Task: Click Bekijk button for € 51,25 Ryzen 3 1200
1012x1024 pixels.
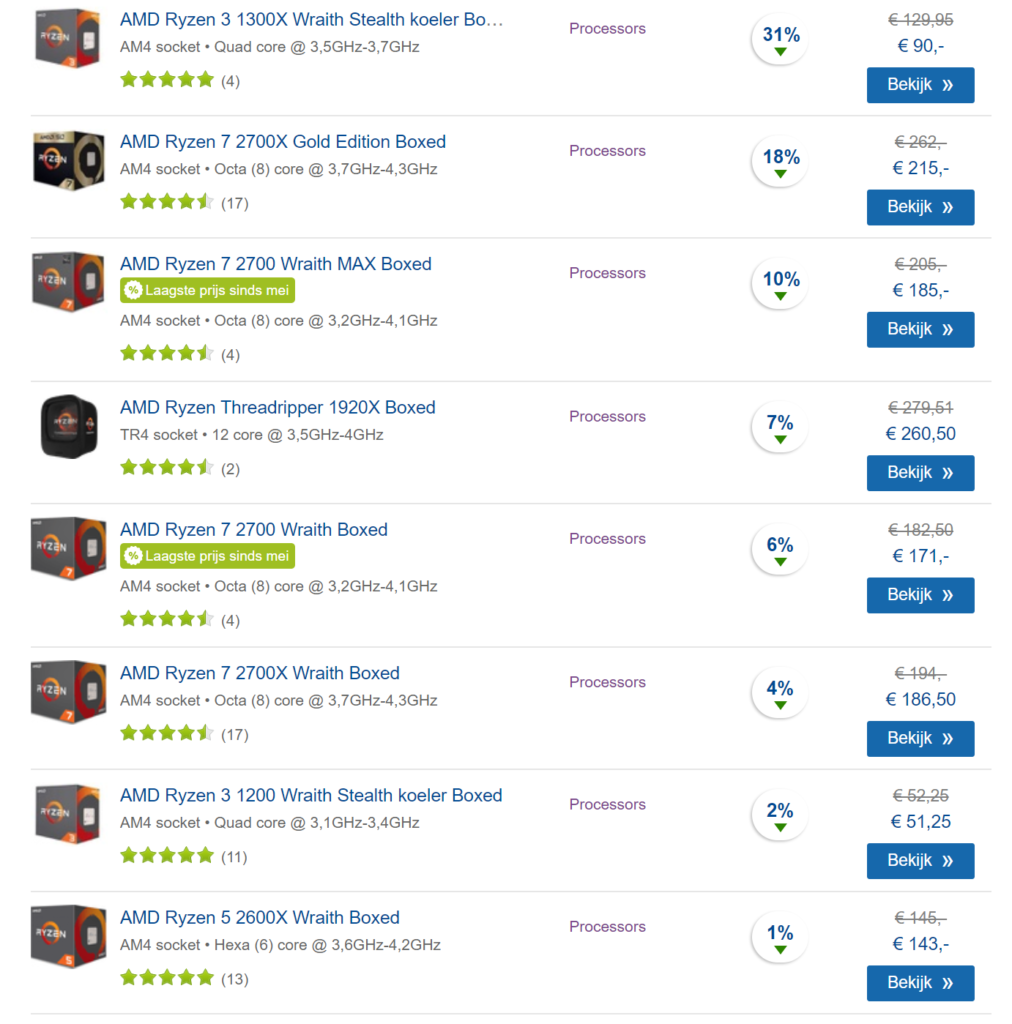Action: [920, 861]
